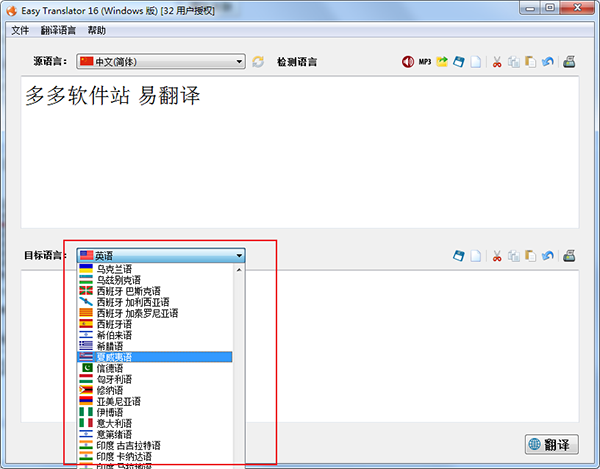Viewport: 600px width, 469px height.
Task: Choose 印度 古吉拉特语 in the list
Action: tap(155, 446)
